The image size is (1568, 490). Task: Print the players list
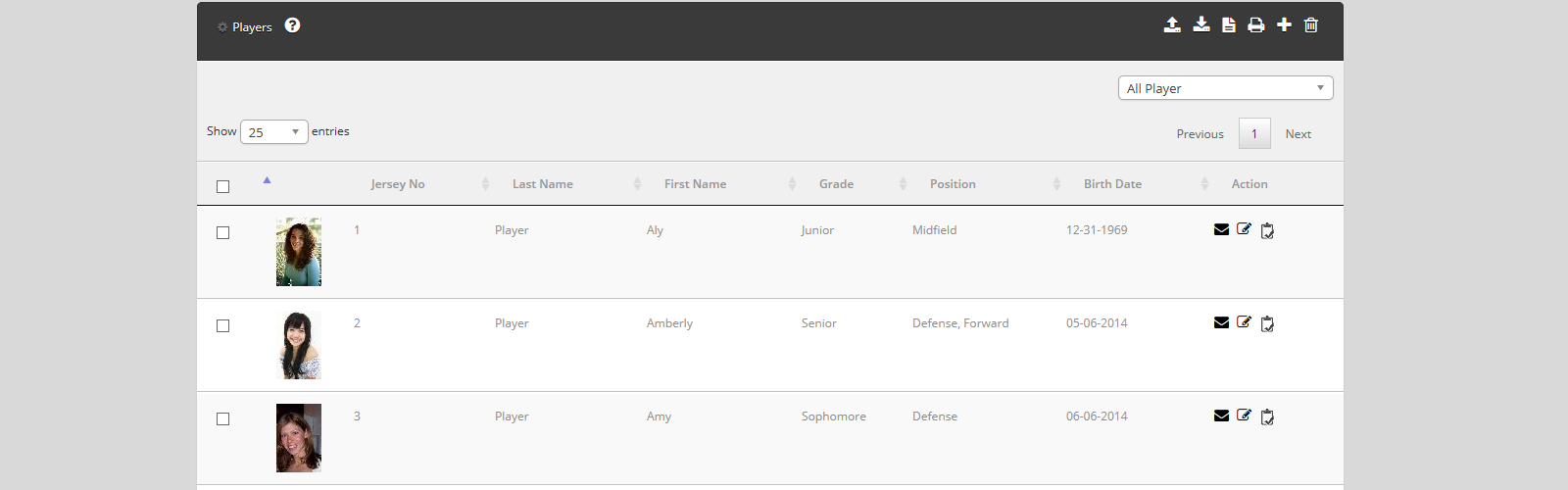pyautogui.click(x=1255, y=25)
